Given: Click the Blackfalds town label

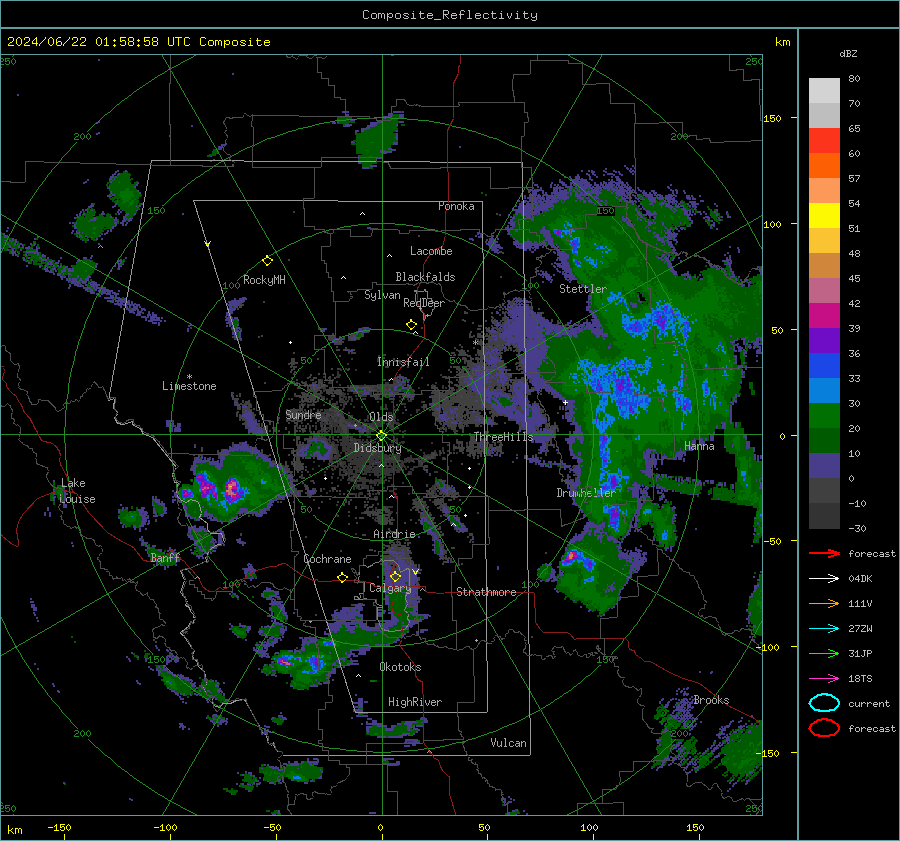Looking at the screenshot, I should point(425,277).
